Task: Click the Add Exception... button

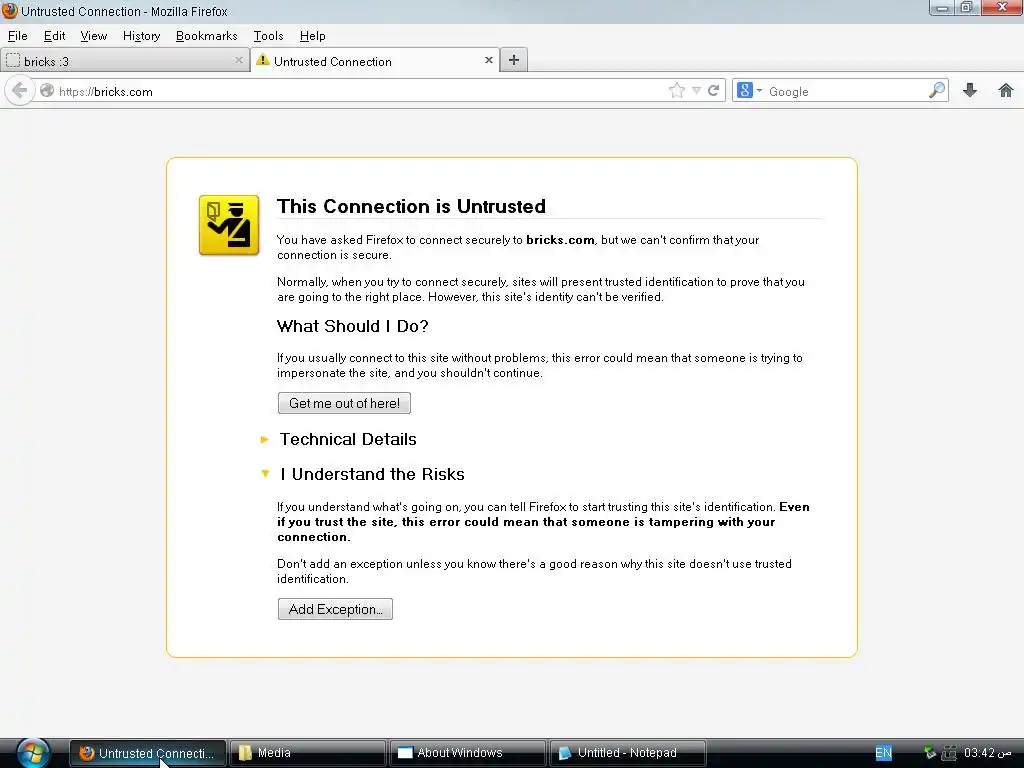Action: (335, 609)
